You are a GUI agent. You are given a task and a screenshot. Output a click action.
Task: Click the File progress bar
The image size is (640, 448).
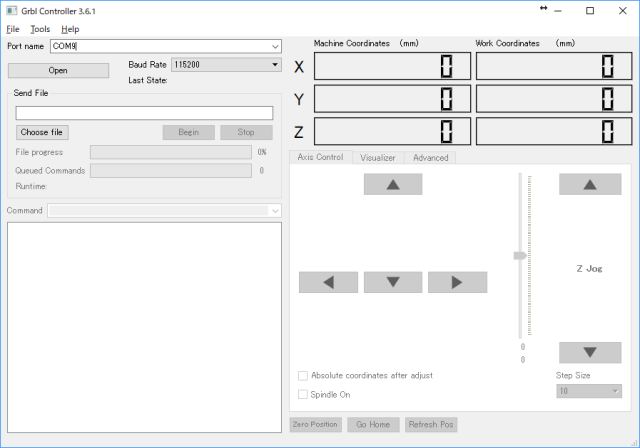(171, 152)
